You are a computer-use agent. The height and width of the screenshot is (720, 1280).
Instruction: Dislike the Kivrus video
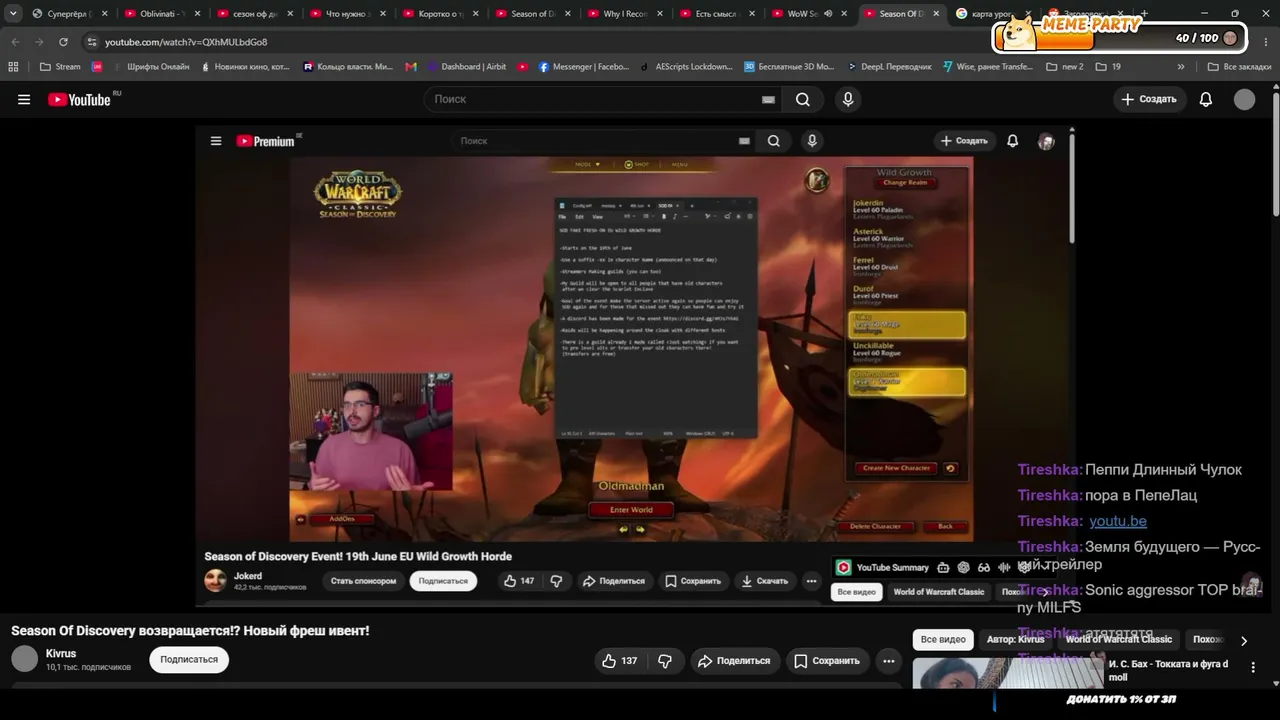665,660
